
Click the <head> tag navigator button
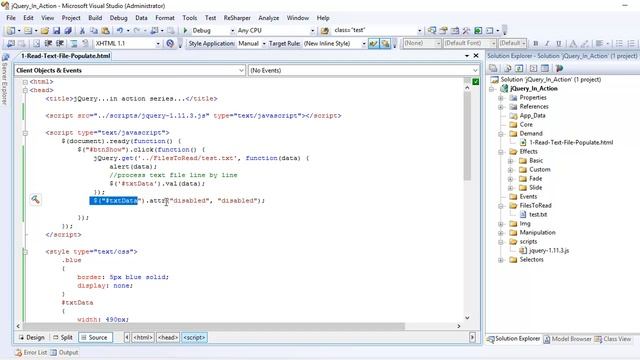[168, 338]
